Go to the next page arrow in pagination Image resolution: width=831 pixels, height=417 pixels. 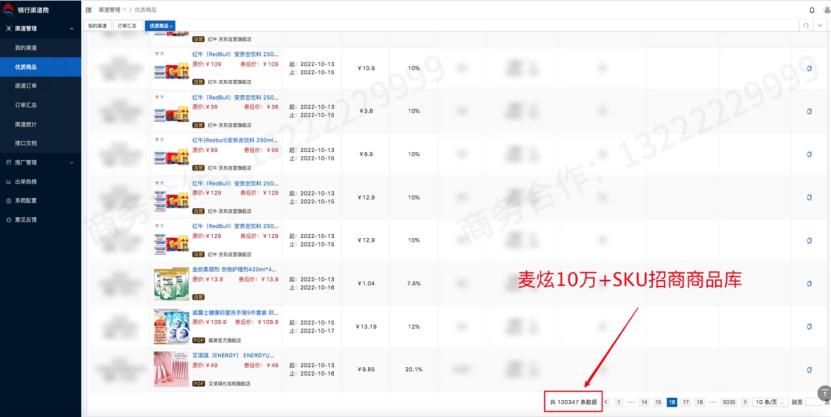pyautogui.click(x=745, y=402)
